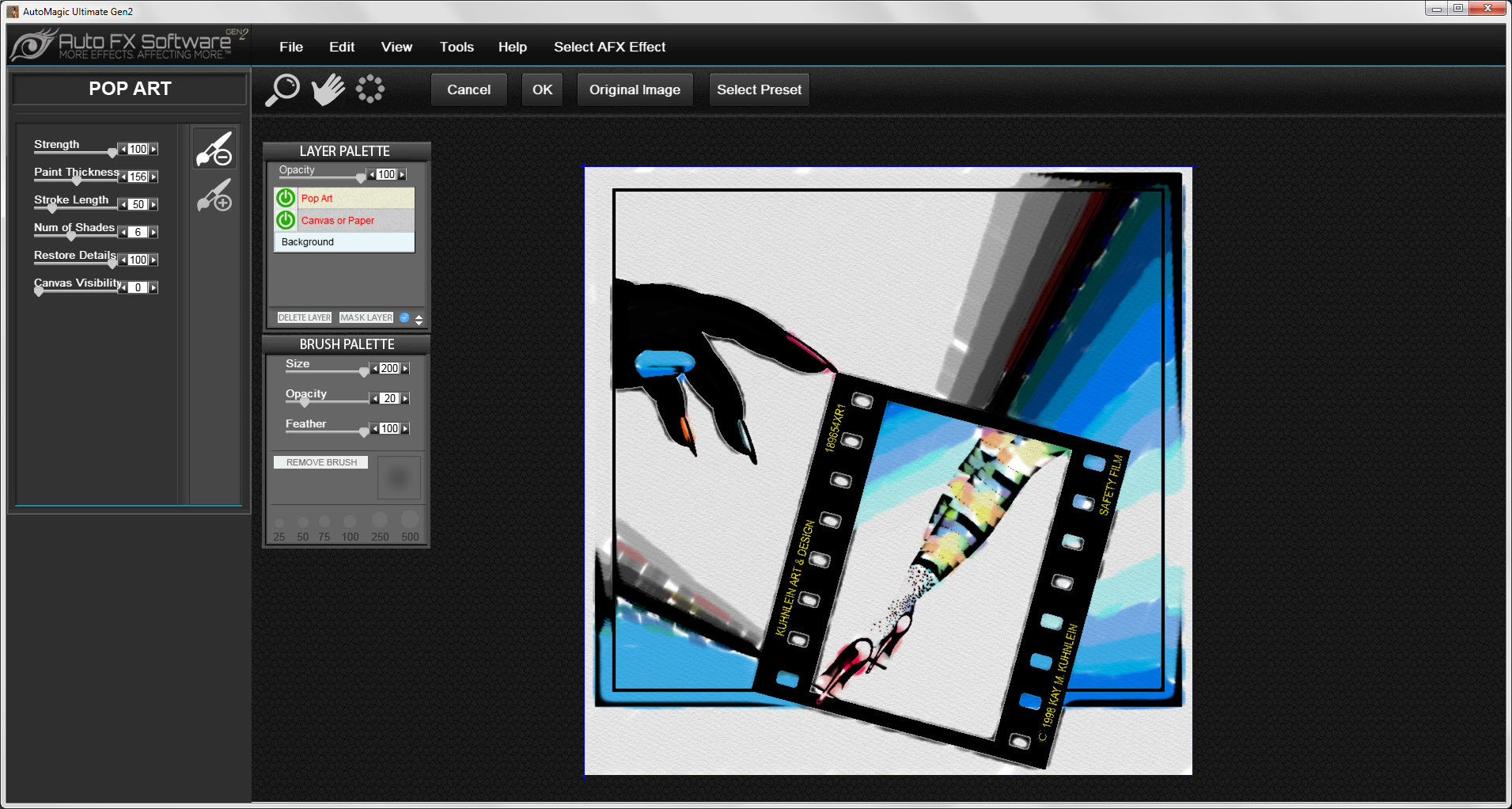The width and height of the screenshot is (1512, 809).
Task: Open the Select AFX Effect menu
Action: click(609, 47)
